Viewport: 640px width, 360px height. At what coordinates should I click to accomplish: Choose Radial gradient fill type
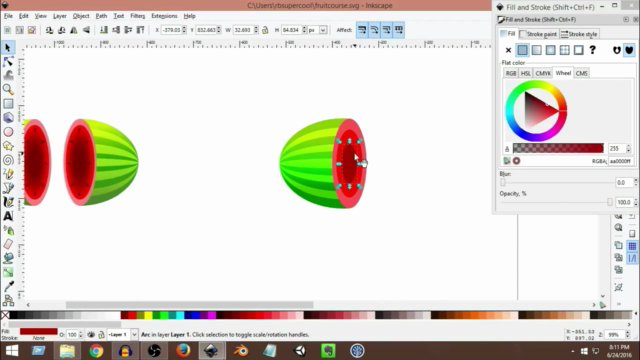(x=551, y=50)
